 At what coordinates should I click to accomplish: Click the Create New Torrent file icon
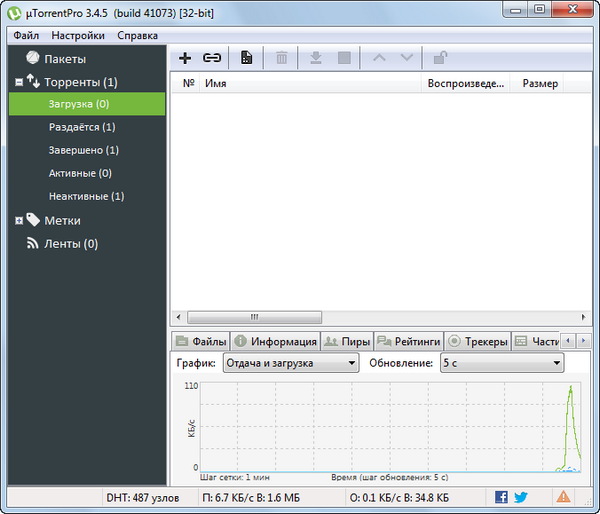(x=247, y=58)
